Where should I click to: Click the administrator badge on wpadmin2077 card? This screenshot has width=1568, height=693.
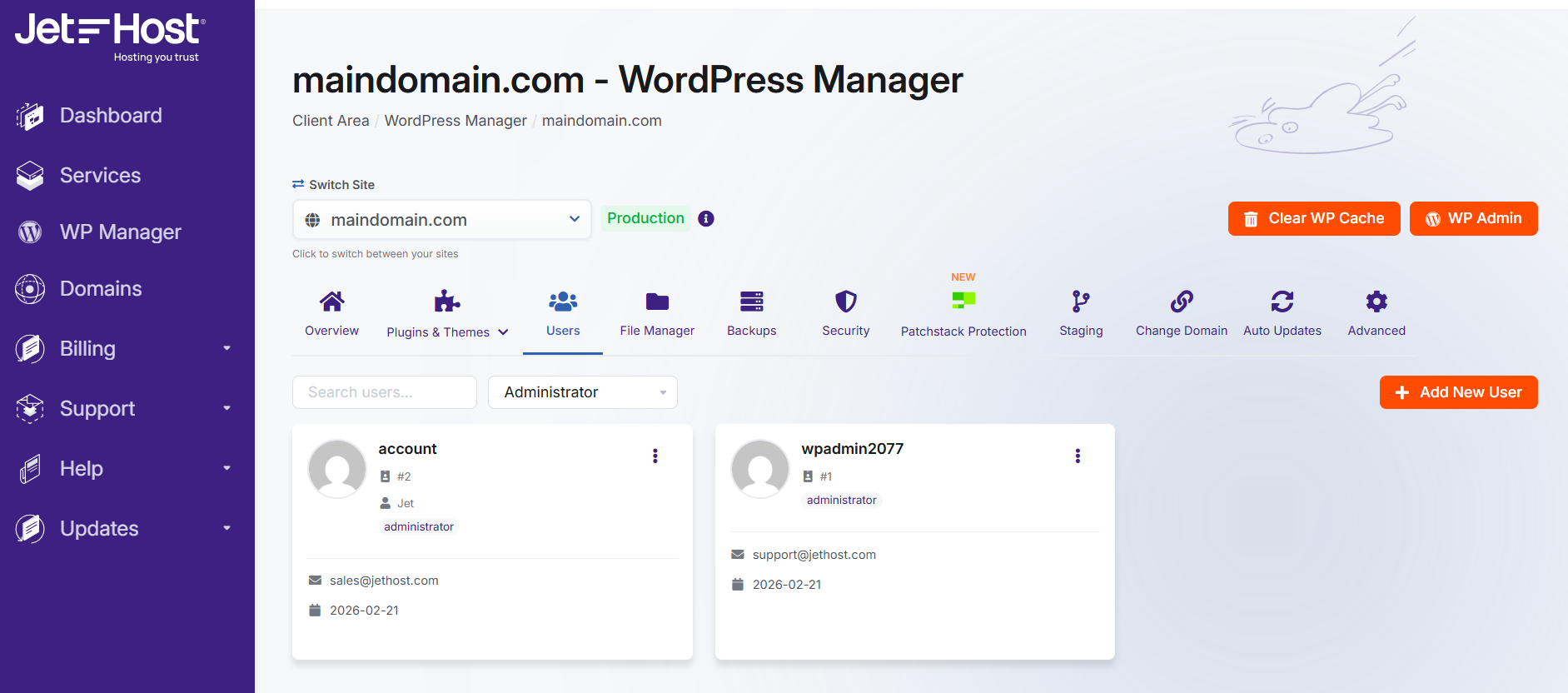click(x=842, y=500)
